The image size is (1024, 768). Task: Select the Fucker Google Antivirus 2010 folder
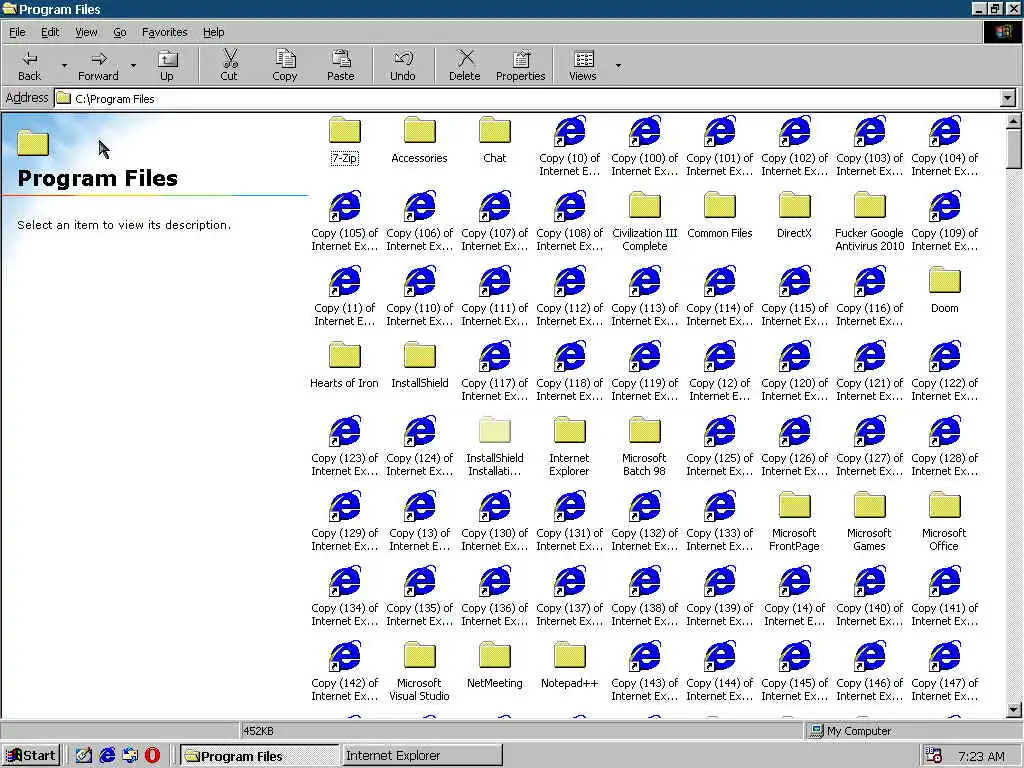coord(869,221)
